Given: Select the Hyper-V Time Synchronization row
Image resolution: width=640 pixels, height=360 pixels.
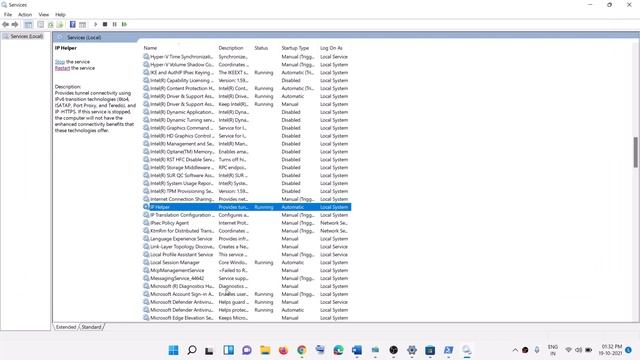Looking at the screenshot, I should tap(247, 57).
